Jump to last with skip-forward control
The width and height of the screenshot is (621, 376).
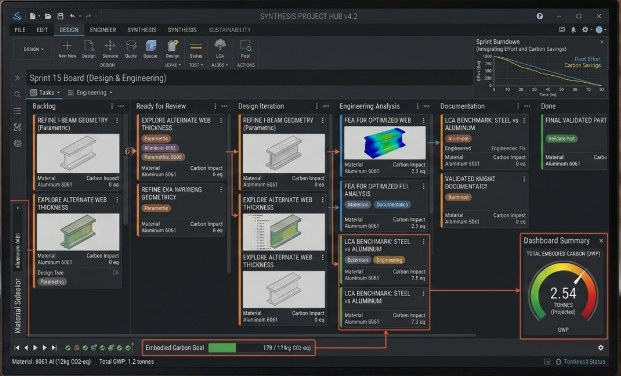(x=54, y=347)
